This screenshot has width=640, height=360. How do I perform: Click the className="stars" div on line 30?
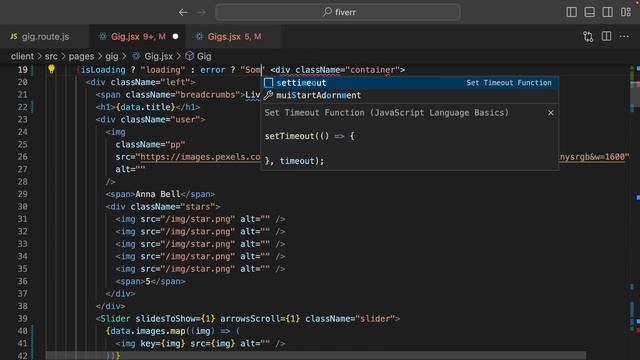(x=163, y=207)
